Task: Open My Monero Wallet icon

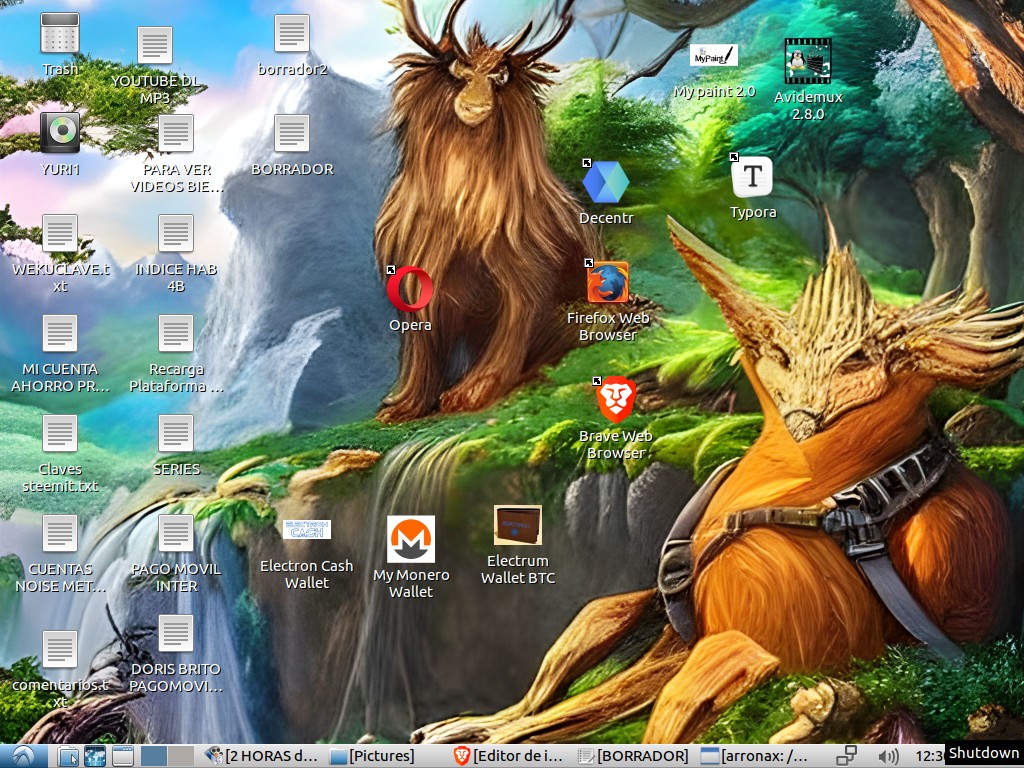Action: 411,539
